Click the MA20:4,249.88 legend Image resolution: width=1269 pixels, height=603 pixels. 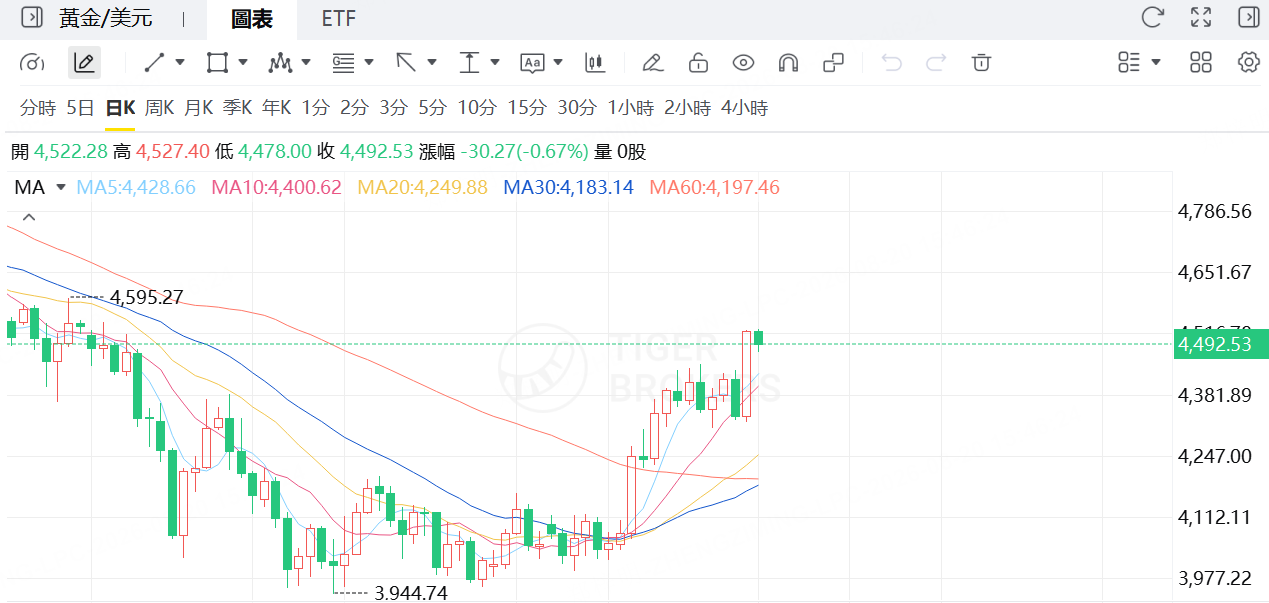(x=423, y=187)
